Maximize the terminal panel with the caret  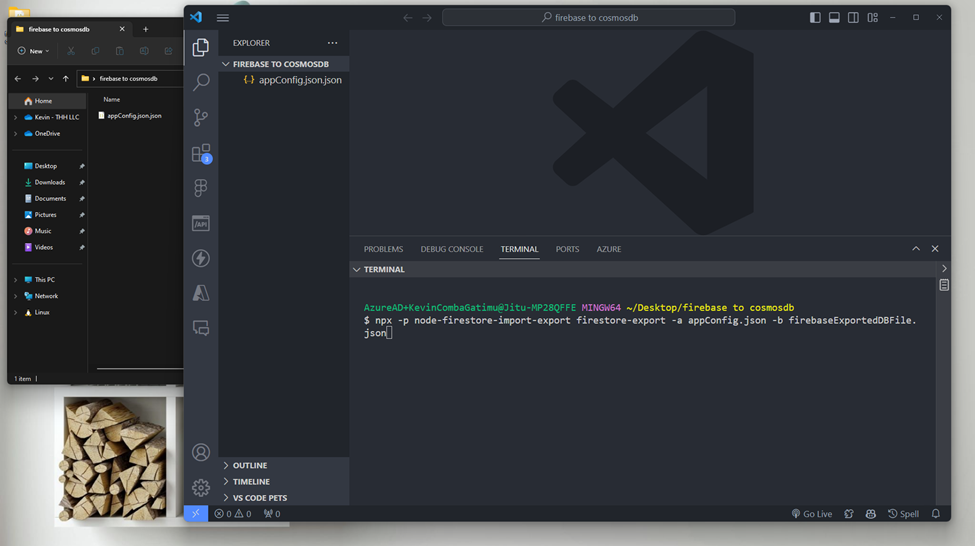click(916, 249)
